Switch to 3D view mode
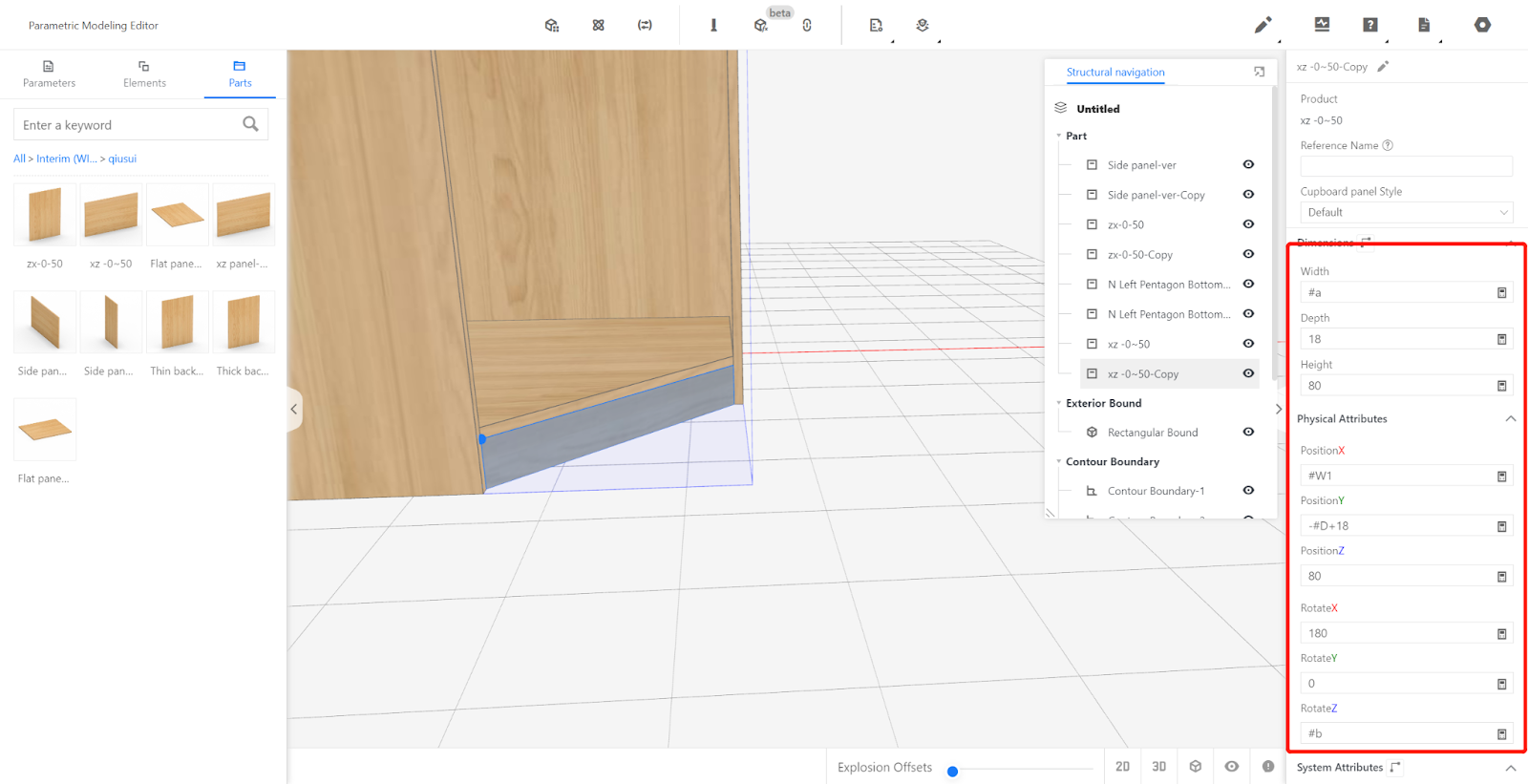The height and width of the screenshot is (784, 1528). [x=1158, y=767]
